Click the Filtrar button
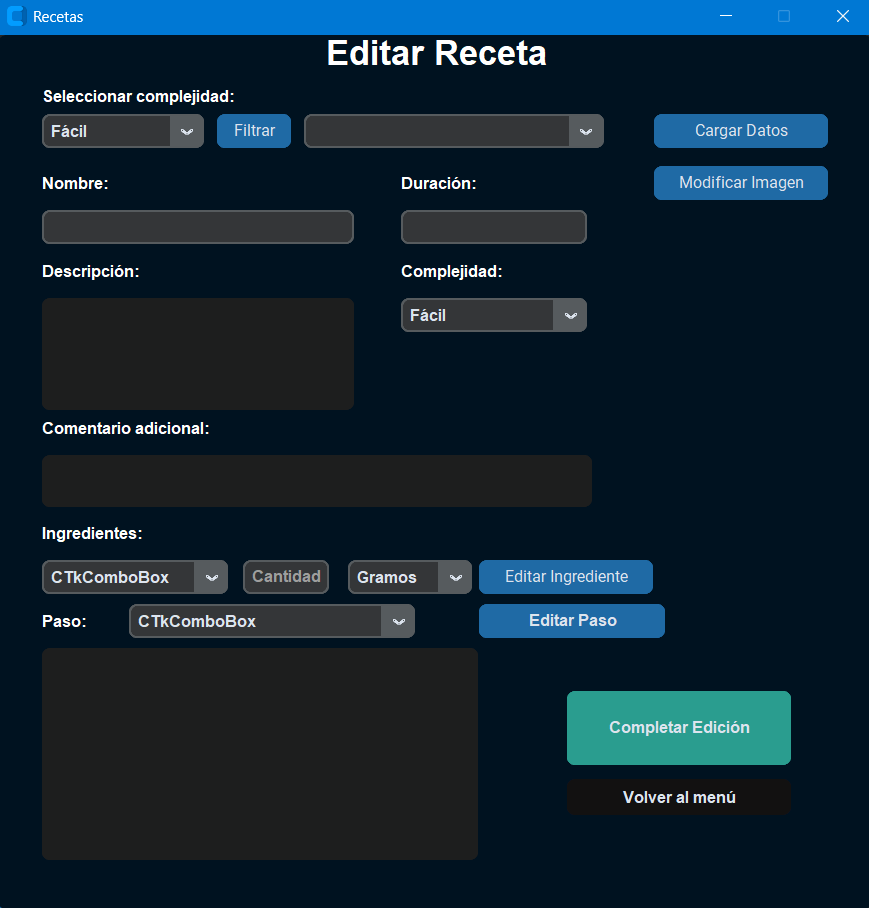The width and height of the screenshot is (869, 908). [253, 130]
